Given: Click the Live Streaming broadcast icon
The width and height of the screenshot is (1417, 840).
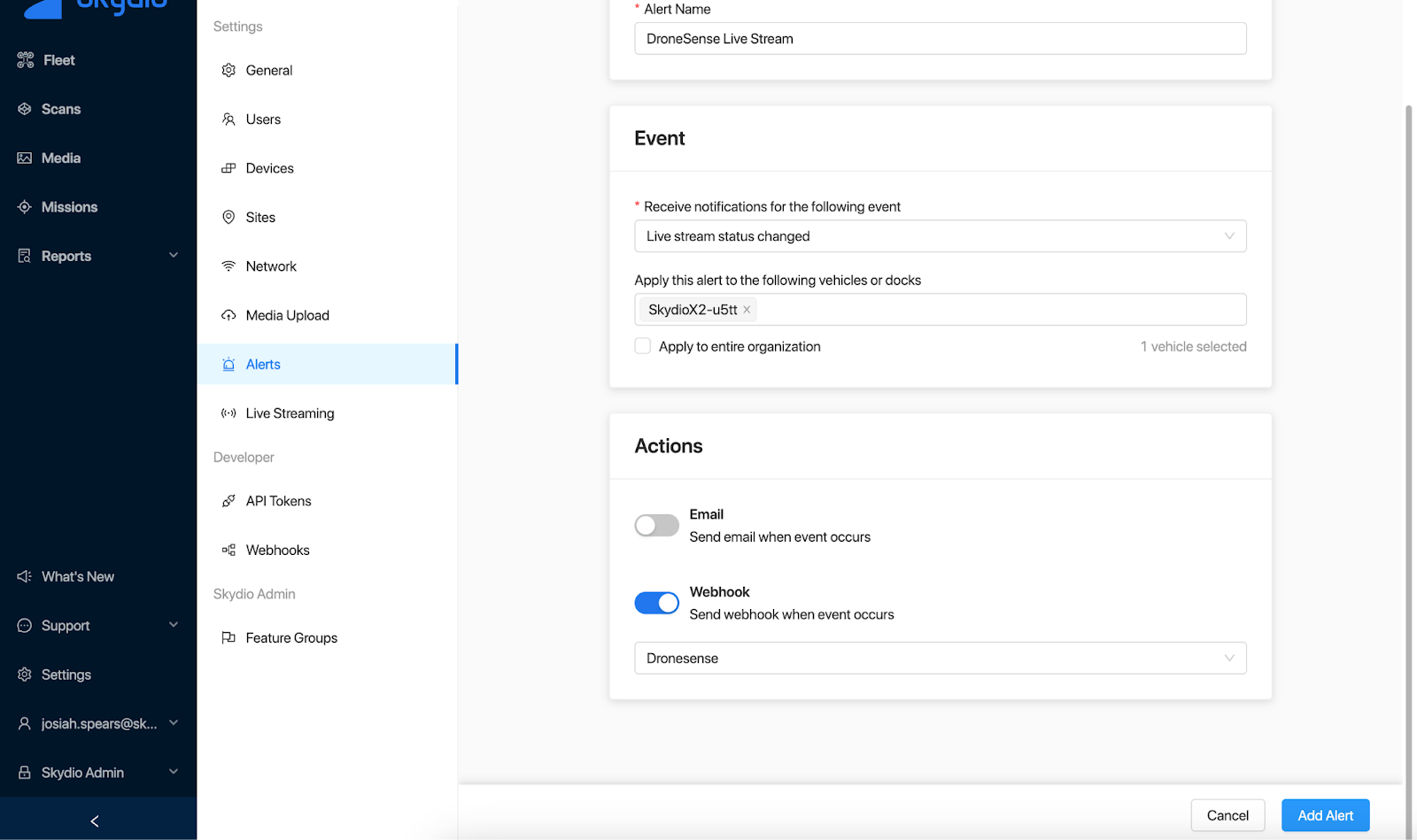Looking at the screenshot, I should [228, 413].
